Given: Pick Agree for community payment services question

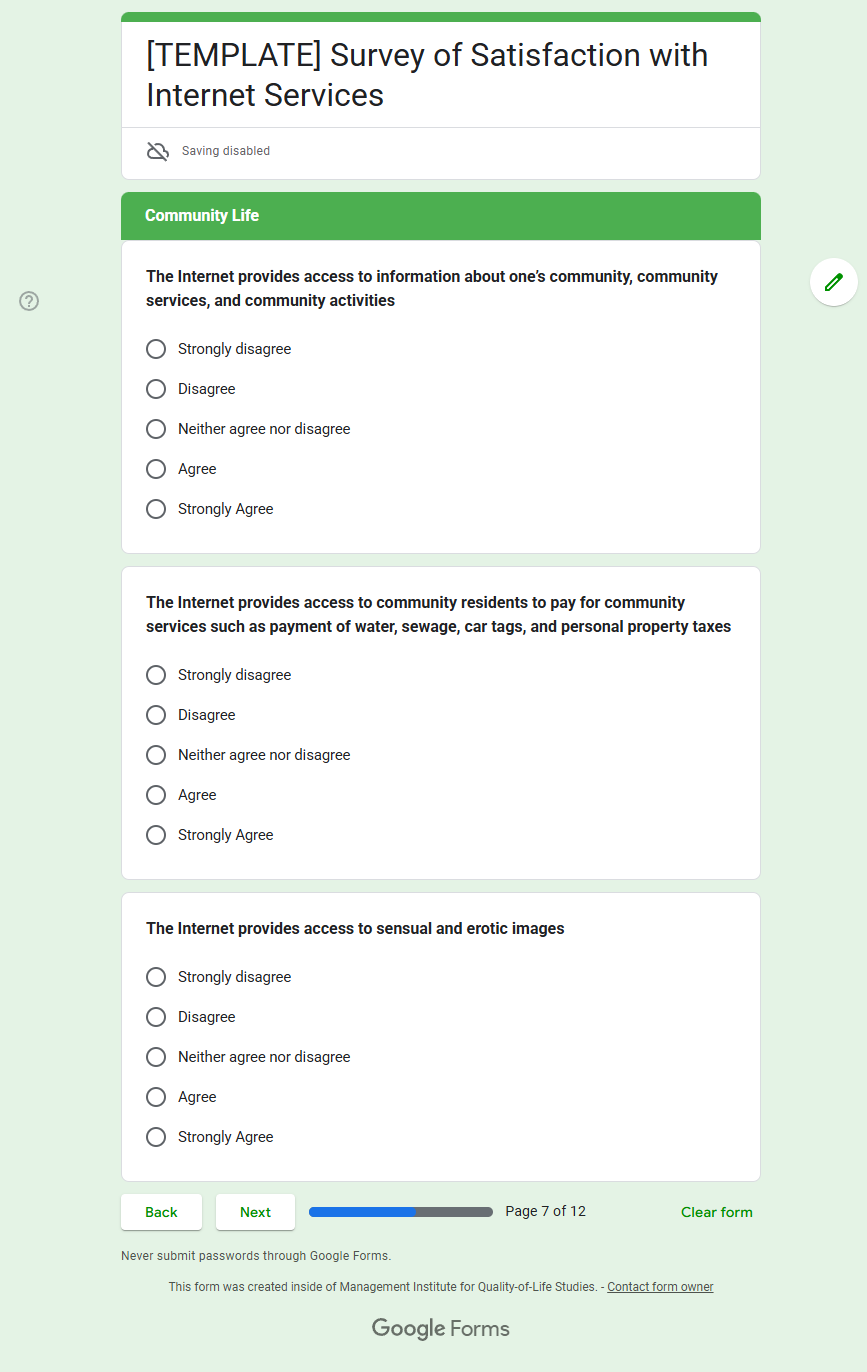Looking at the screenshot, I should 156,795.
